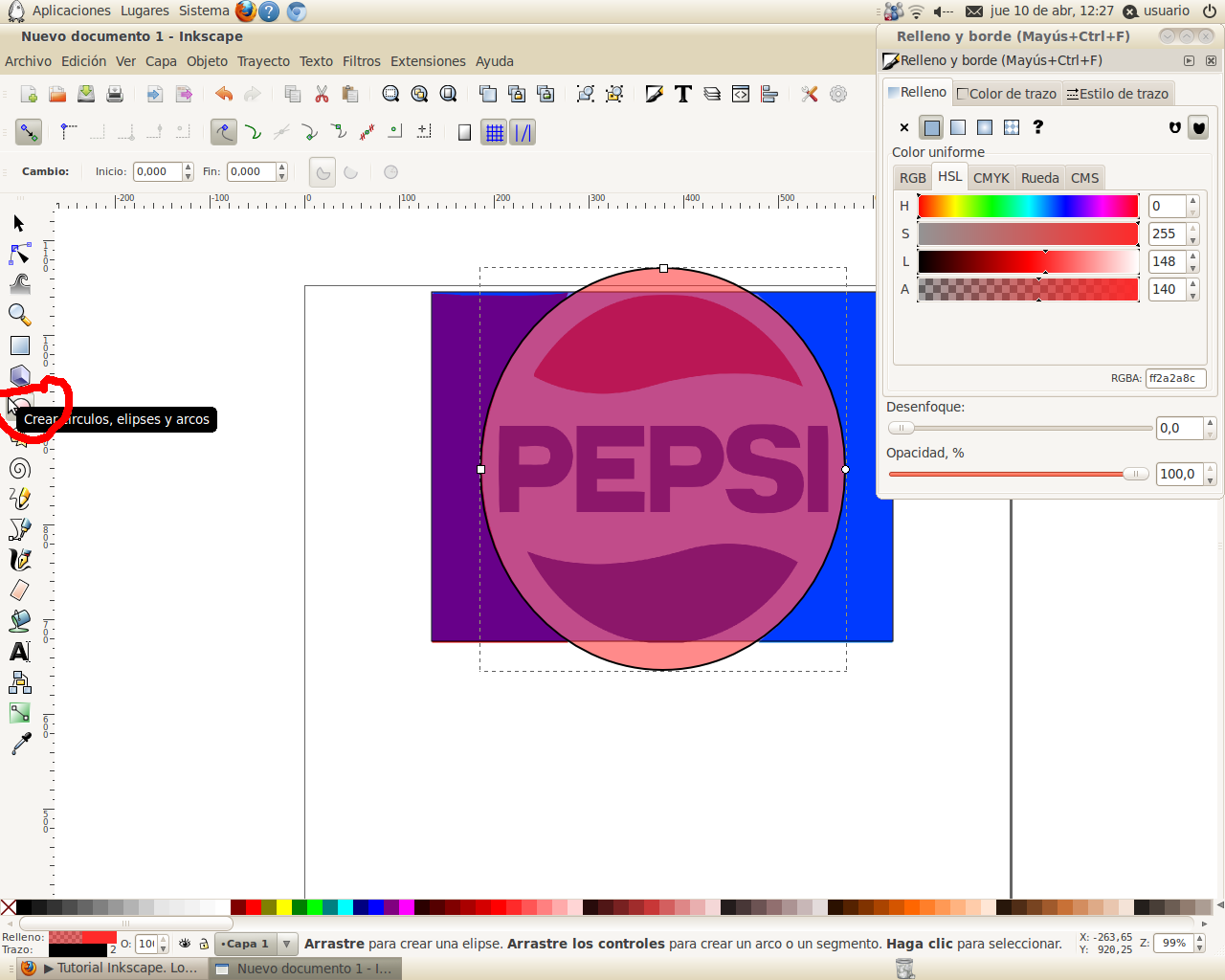Click the Undo icon in the toolbar

pyautogui.click(x=223, y=94)
